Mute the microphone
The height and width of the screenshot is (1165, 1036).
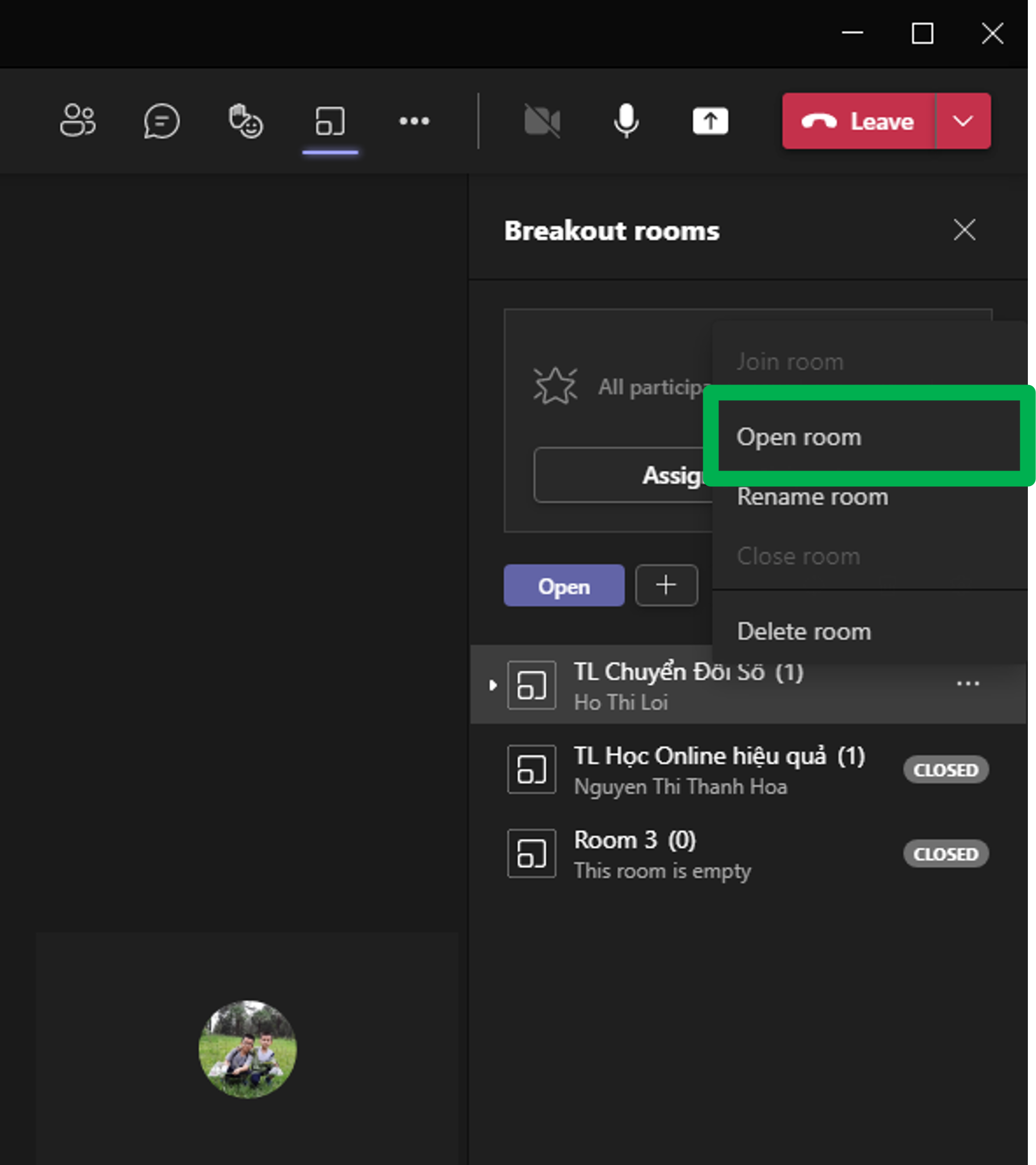pyautogui.click(x=626, y=121)
